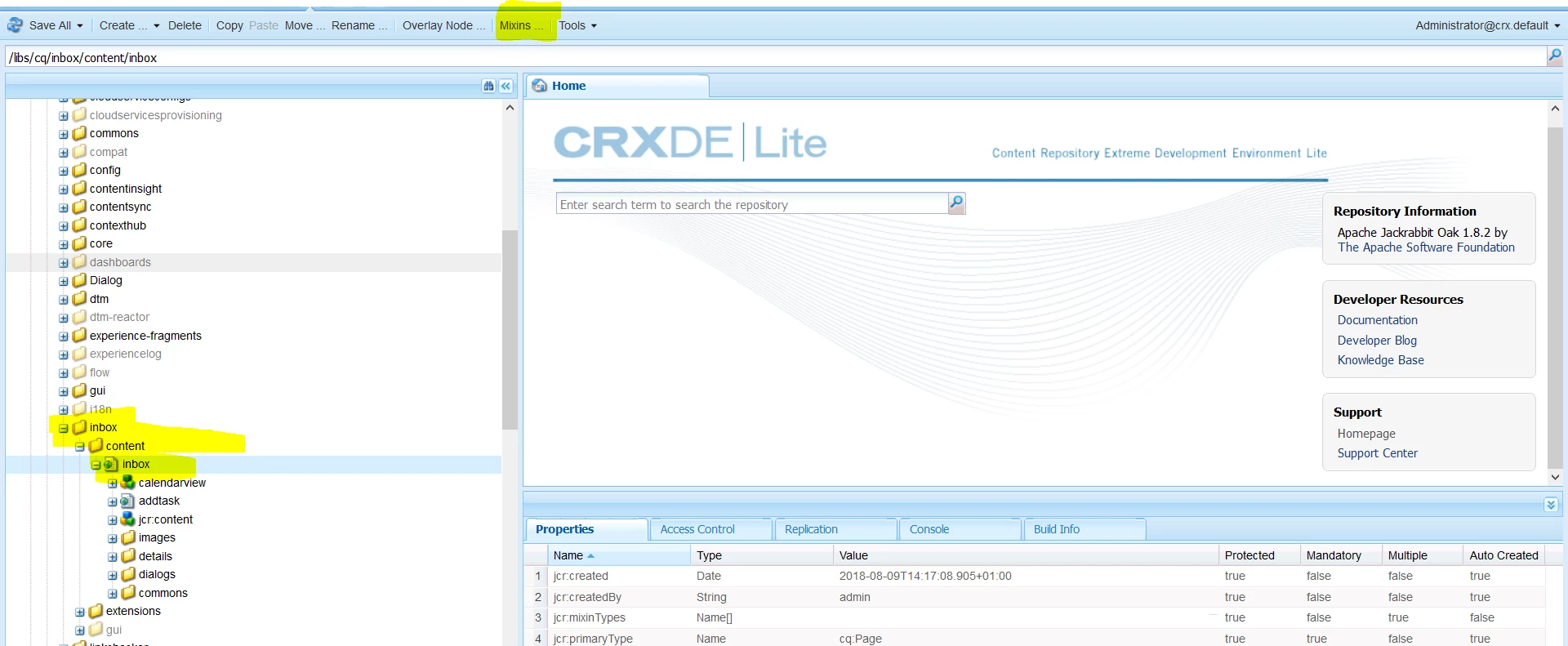Click the tree panel vertical scrollbar

pyautogui.click(x=510, y=329)
